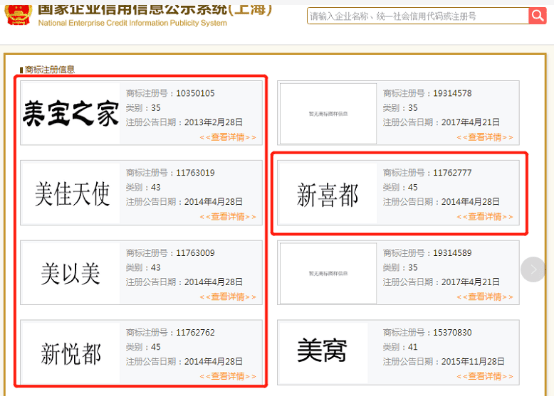Open details link for trademark 19314589
The width and height of the screenshot is (554, 397).
[485, 297]
